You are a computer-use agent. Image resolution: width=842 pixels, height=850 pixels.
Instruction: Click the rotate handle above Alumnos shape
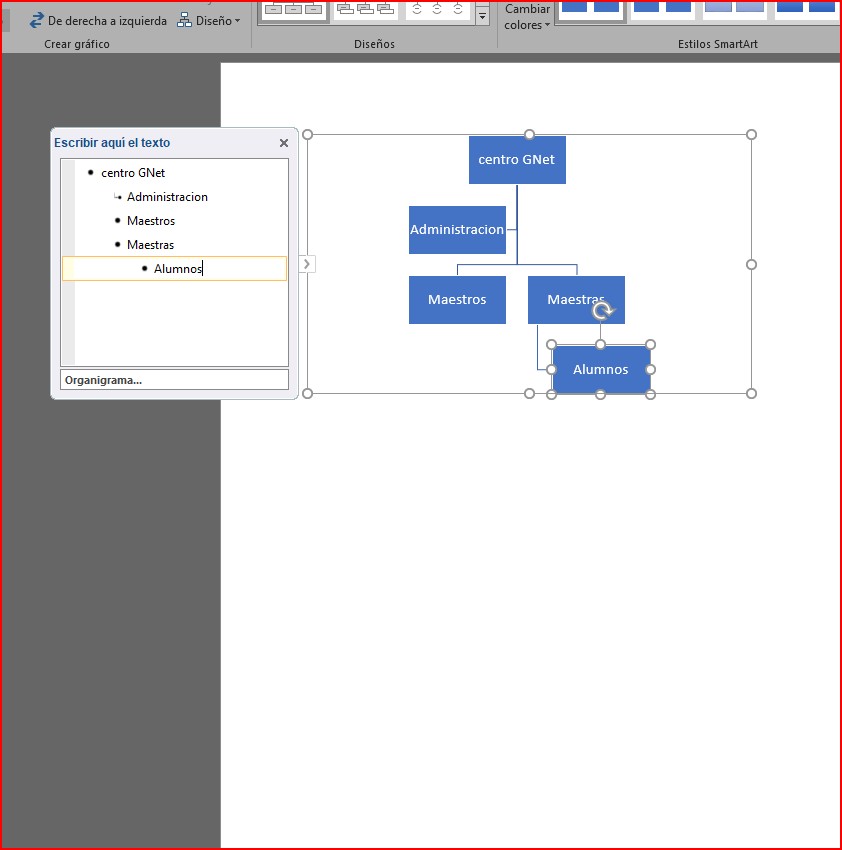point(602,312)
